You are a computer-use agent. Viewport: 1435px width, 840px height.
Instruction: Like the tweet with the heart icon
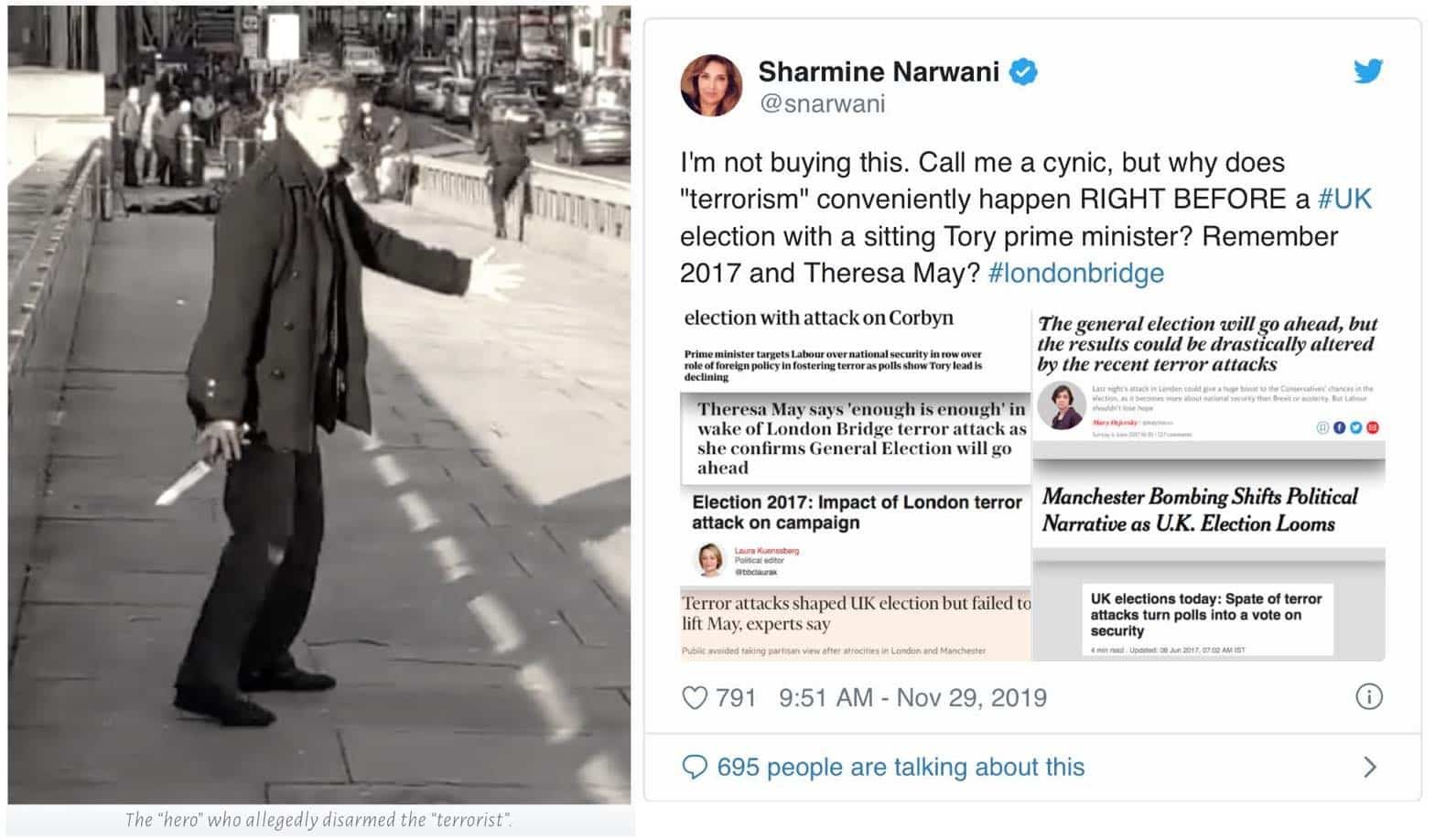695,698
